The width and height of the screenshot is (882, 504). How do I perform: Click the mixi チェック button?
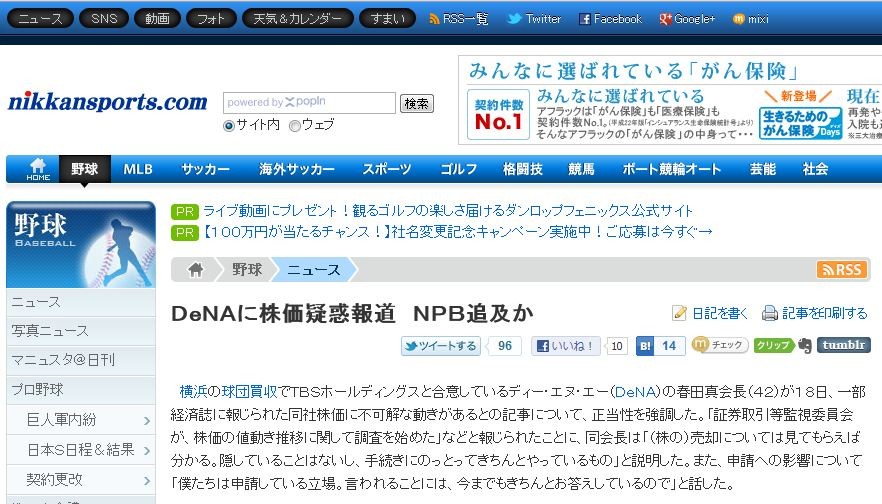point(719,345)
